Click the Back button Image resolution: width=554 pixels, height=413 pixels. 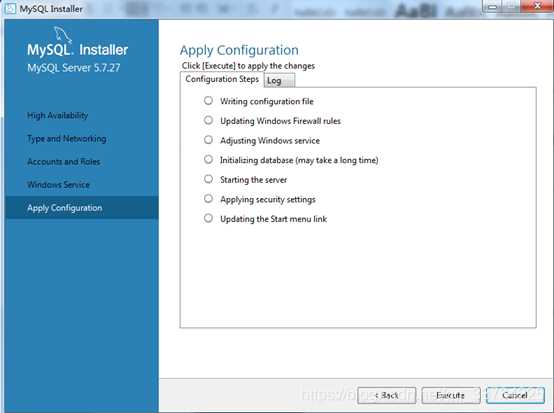tap(387, 395)
